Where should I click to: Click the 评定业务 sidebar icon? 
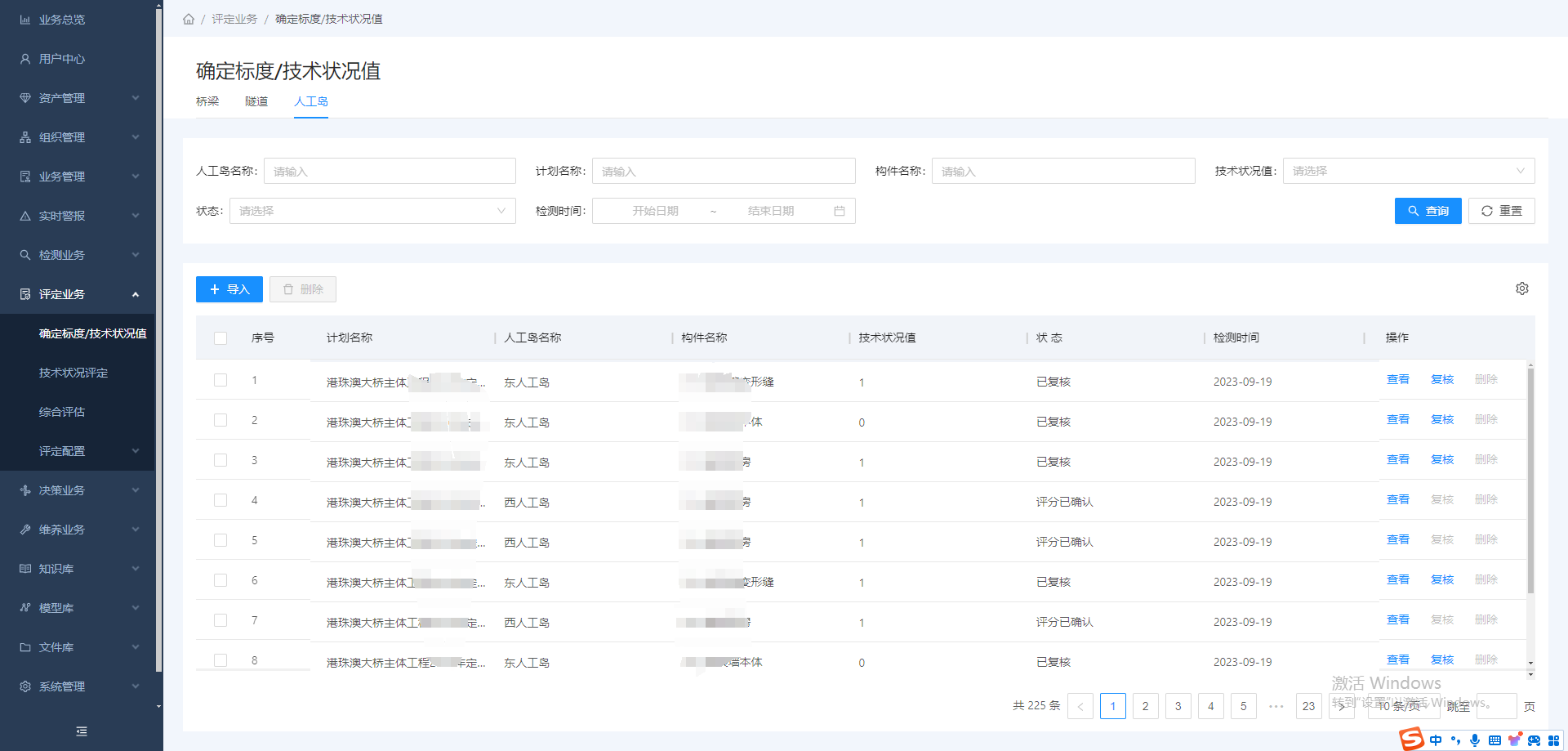coord(25,294)
